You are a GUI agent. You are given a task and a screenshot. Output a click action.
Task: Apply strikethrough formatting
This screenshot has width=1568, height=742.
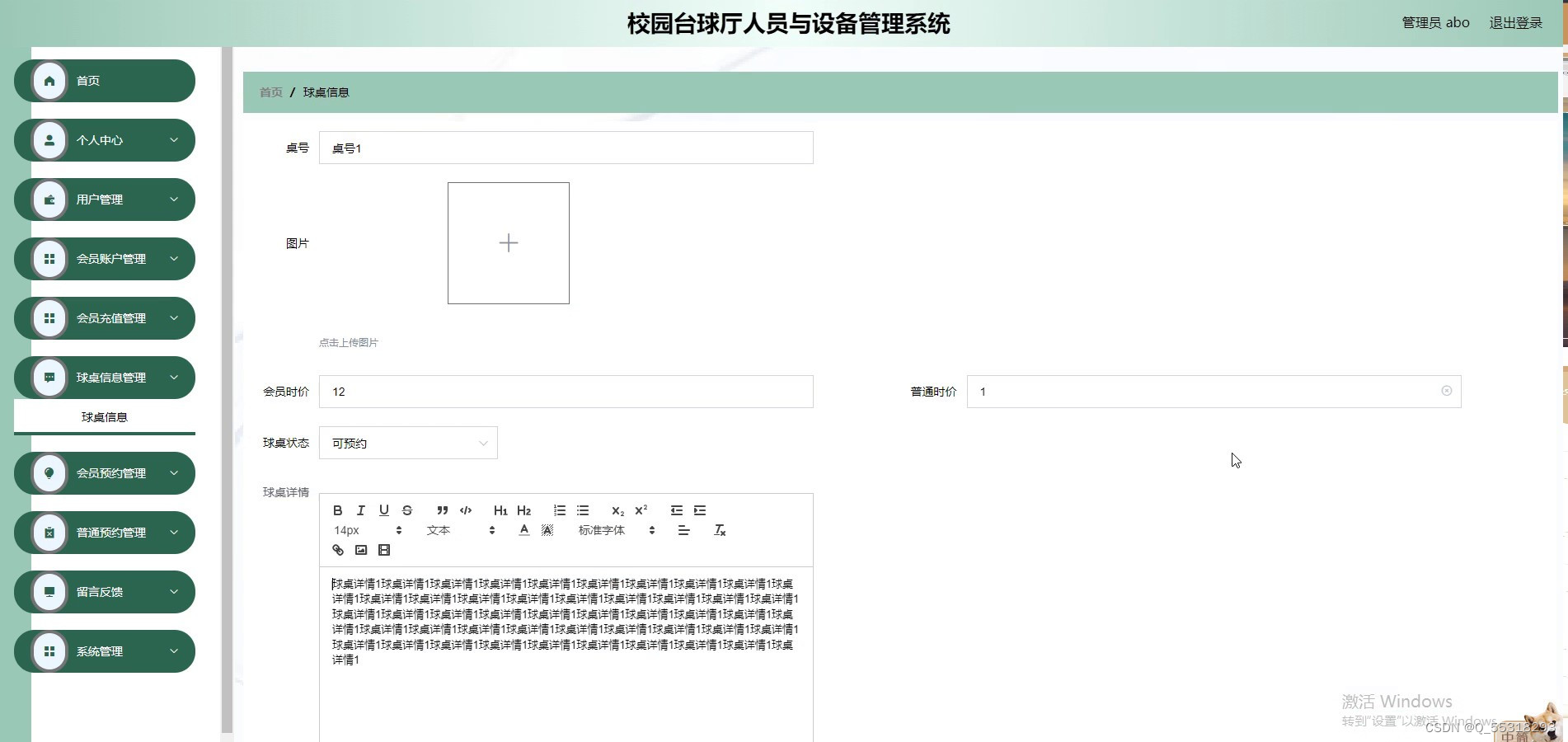click(x=406, y=510)
